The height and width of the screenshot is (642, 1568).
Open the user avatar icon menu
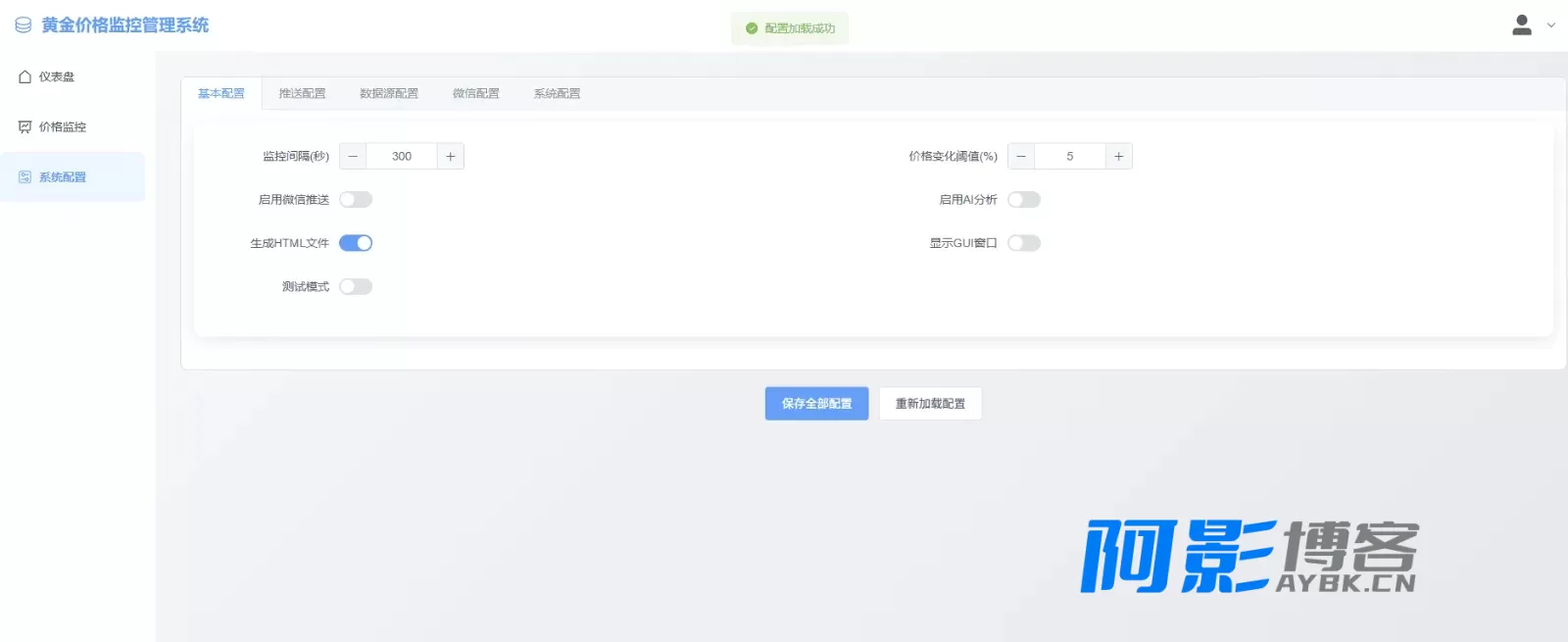coord(1521,25)
